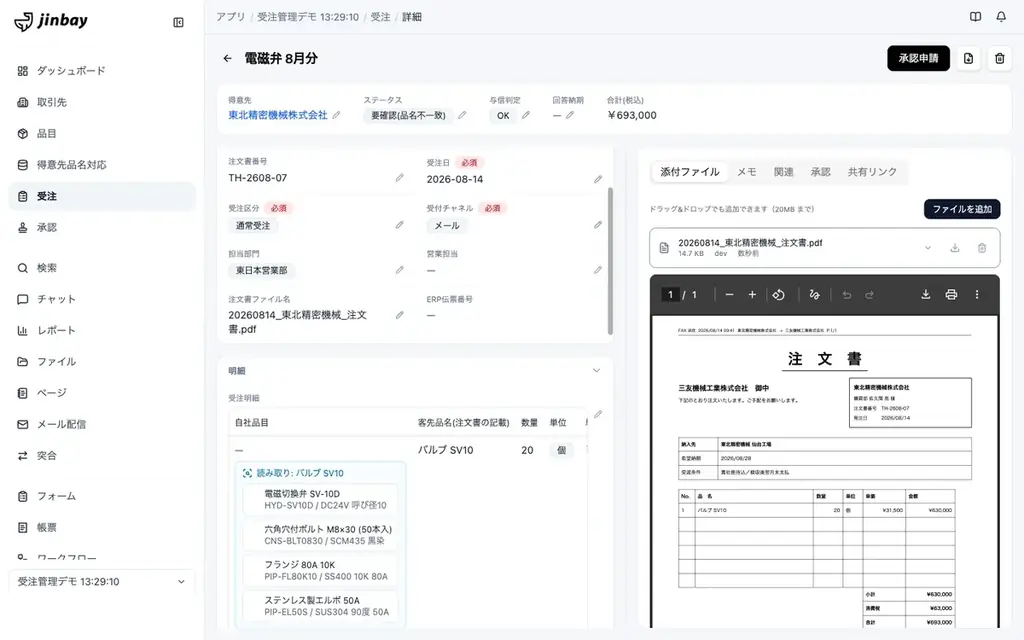Open チャット in the sidebar
This screenshot has height=640, width=1024.
pyautogui.click(x=102, y=299)
